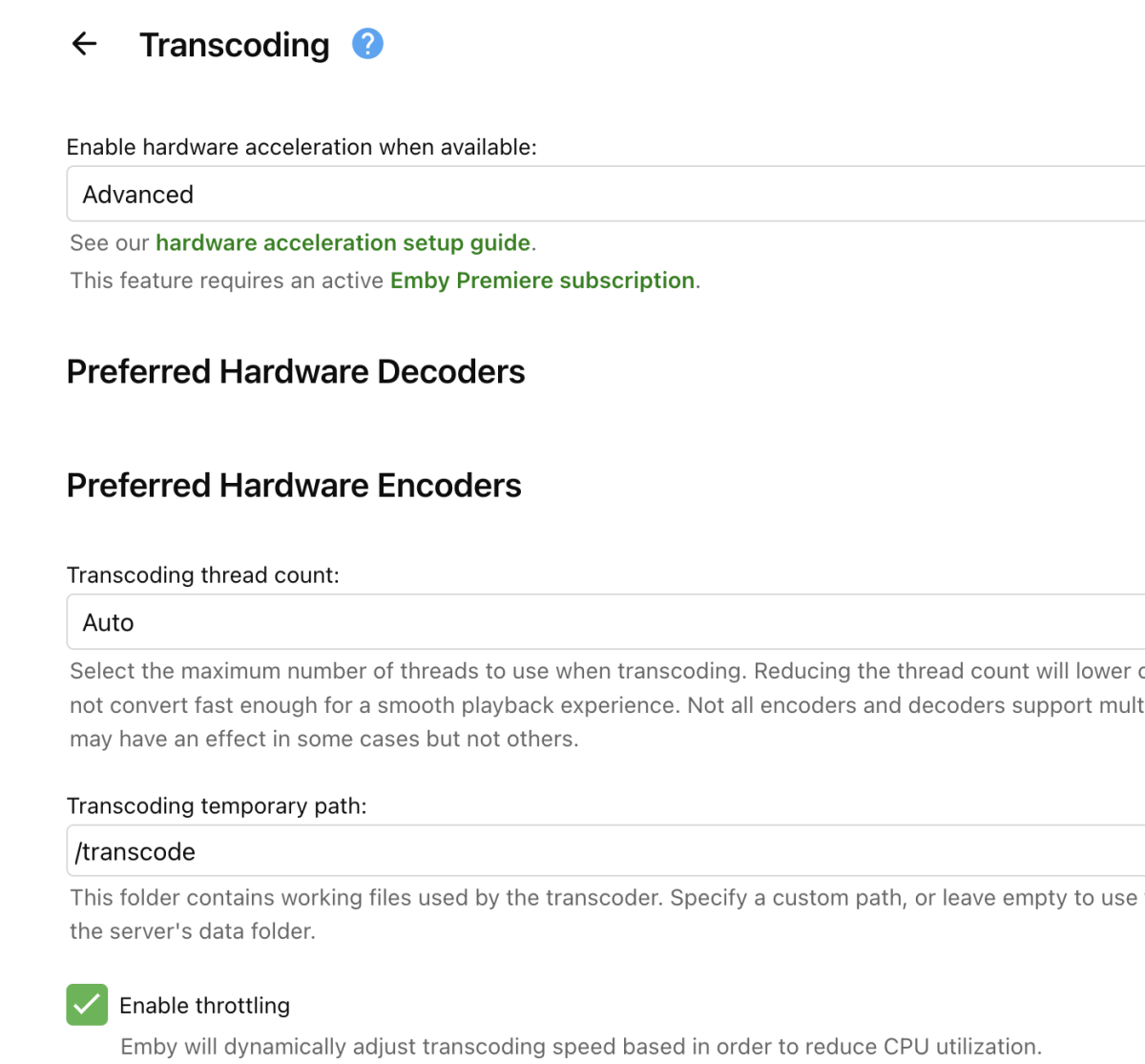Click the Transcoding page title
The width and height of the screenshot is (1145, 1064).
click(x=235, y=44)
